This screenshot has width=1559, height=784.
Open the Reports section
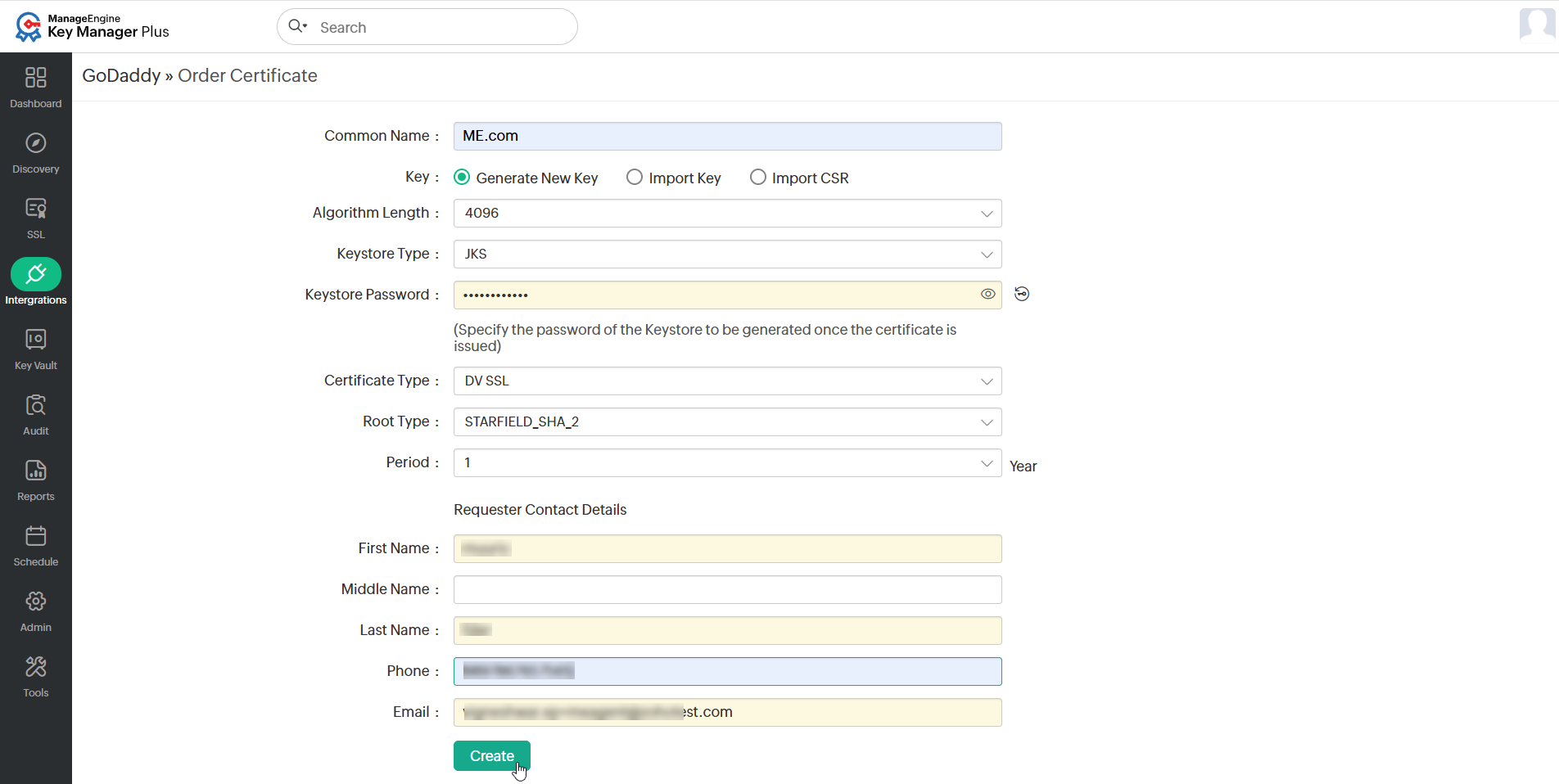pyautogui.click(x=36, y=480)
